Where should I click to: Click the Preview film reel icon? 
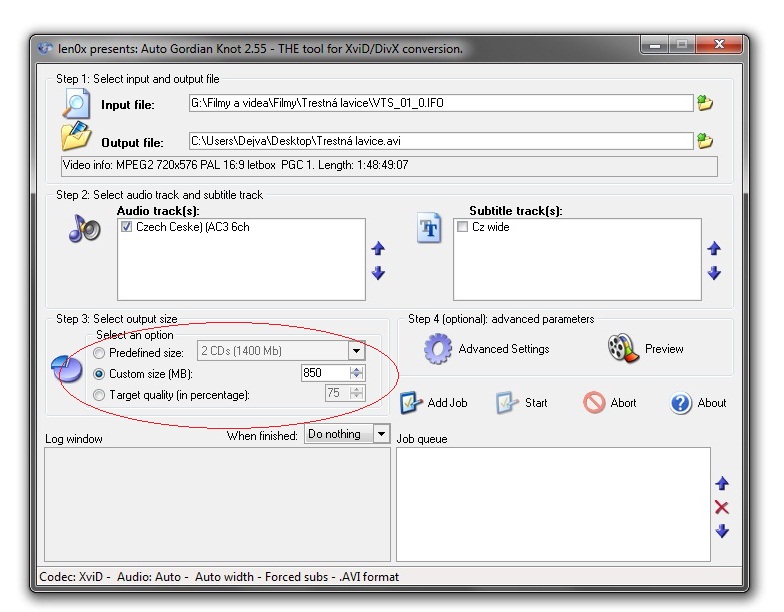(623, 348)
